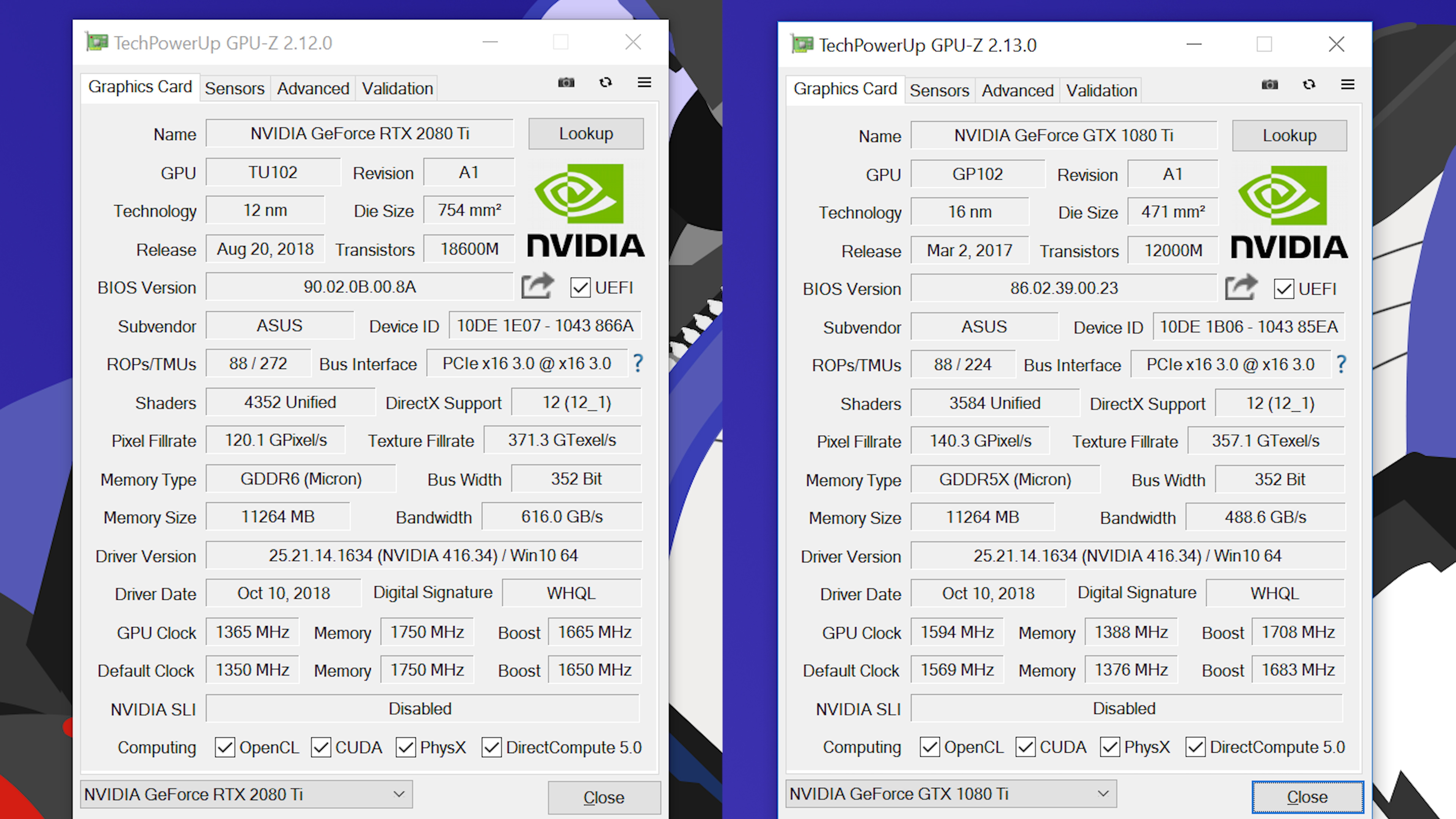The image size is (1456, 819).
Task: Click Close button in GPU-Z 2.12.0 window
Action: tap(604, 797)
